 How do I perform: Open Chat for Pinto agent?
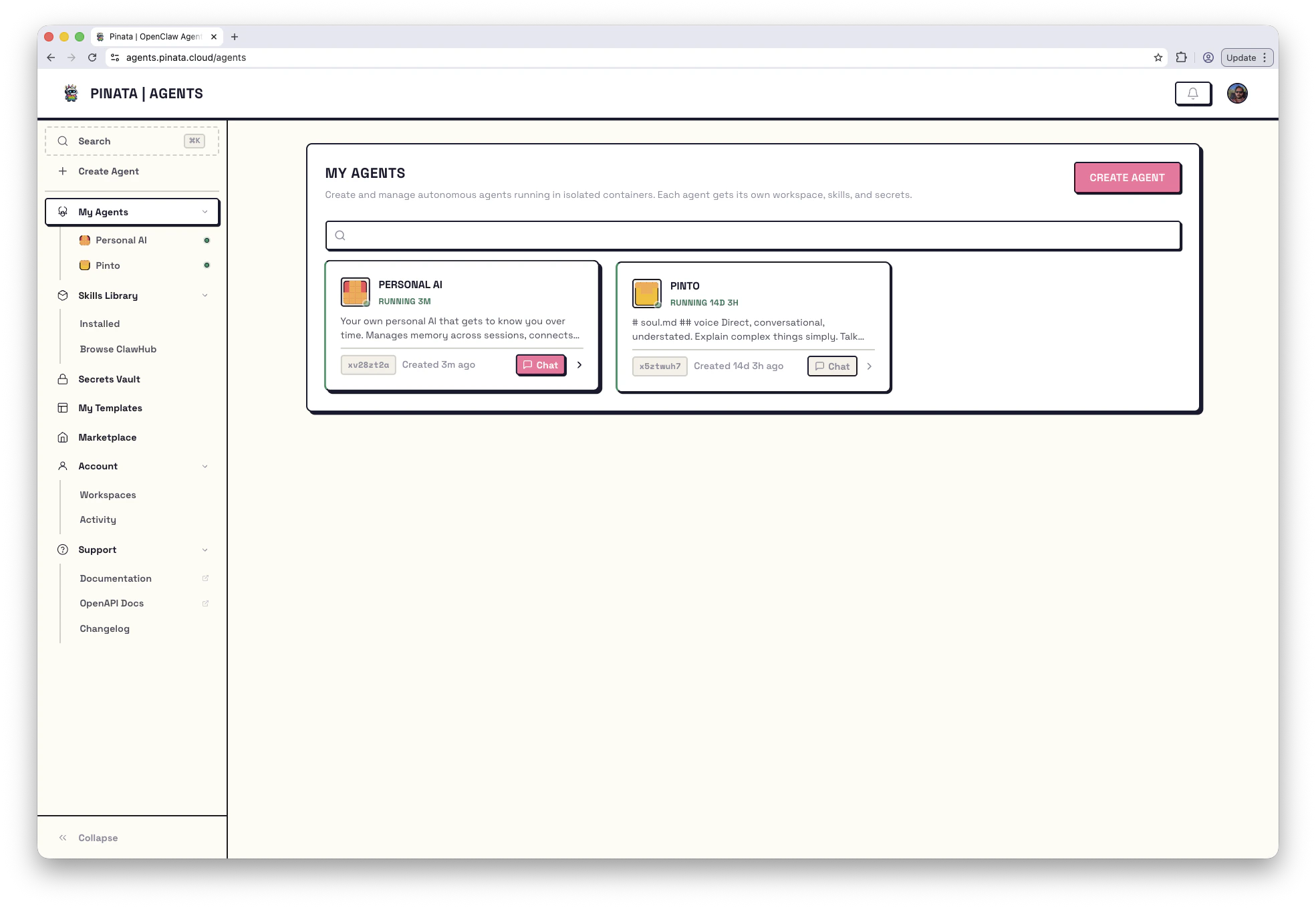click(x=832, y=366)
